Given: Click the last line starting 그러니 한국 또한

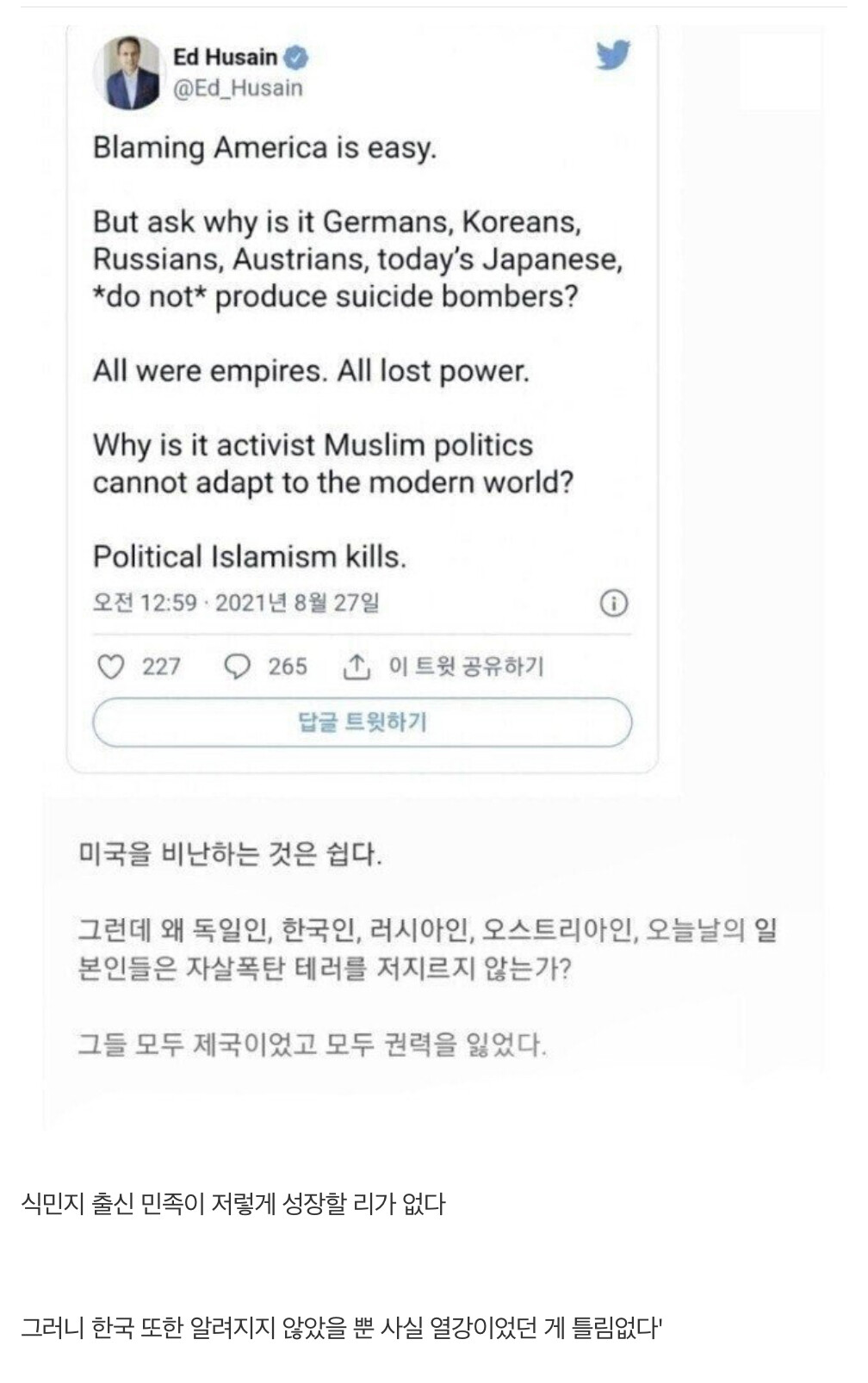Looking at the screenshot, I should (341, 1327).
